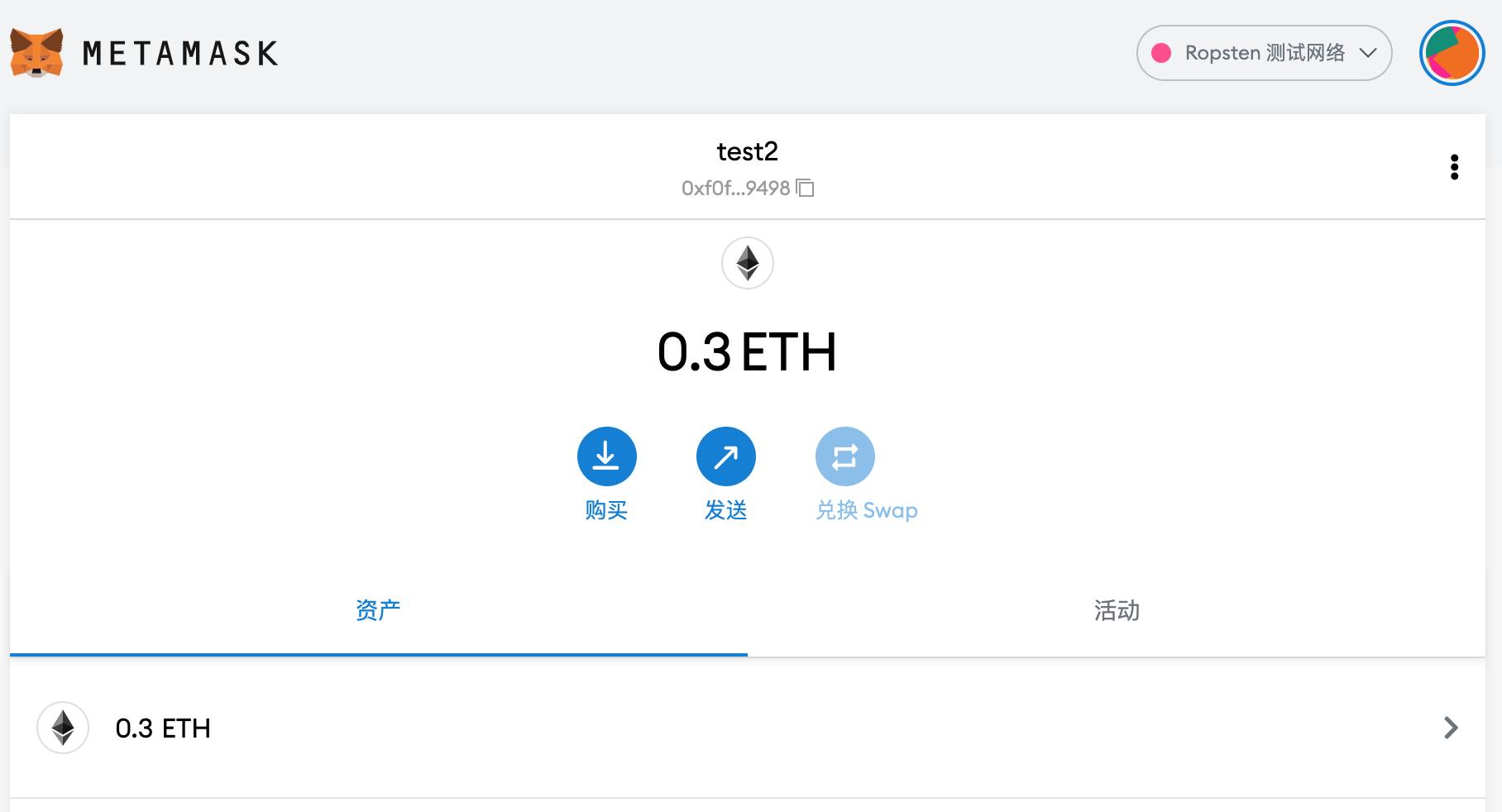Click the blue active-tab indicator bar
The width and height of the screenshot is (1502, 812).
378,654
